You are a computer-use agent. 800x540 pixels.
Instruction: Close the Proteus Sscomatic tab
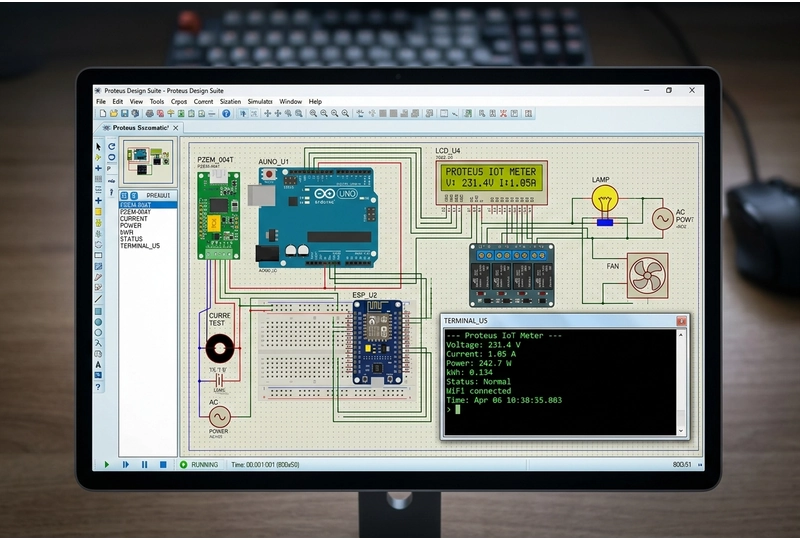(x=176, y=128)
